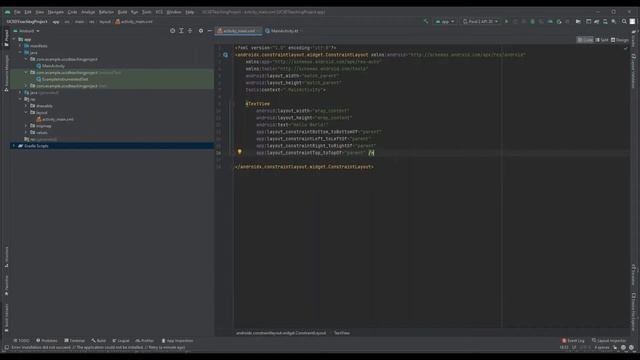Select activity_main.xml in the project tree
The image size is (640, 360).
coord(55,120)
